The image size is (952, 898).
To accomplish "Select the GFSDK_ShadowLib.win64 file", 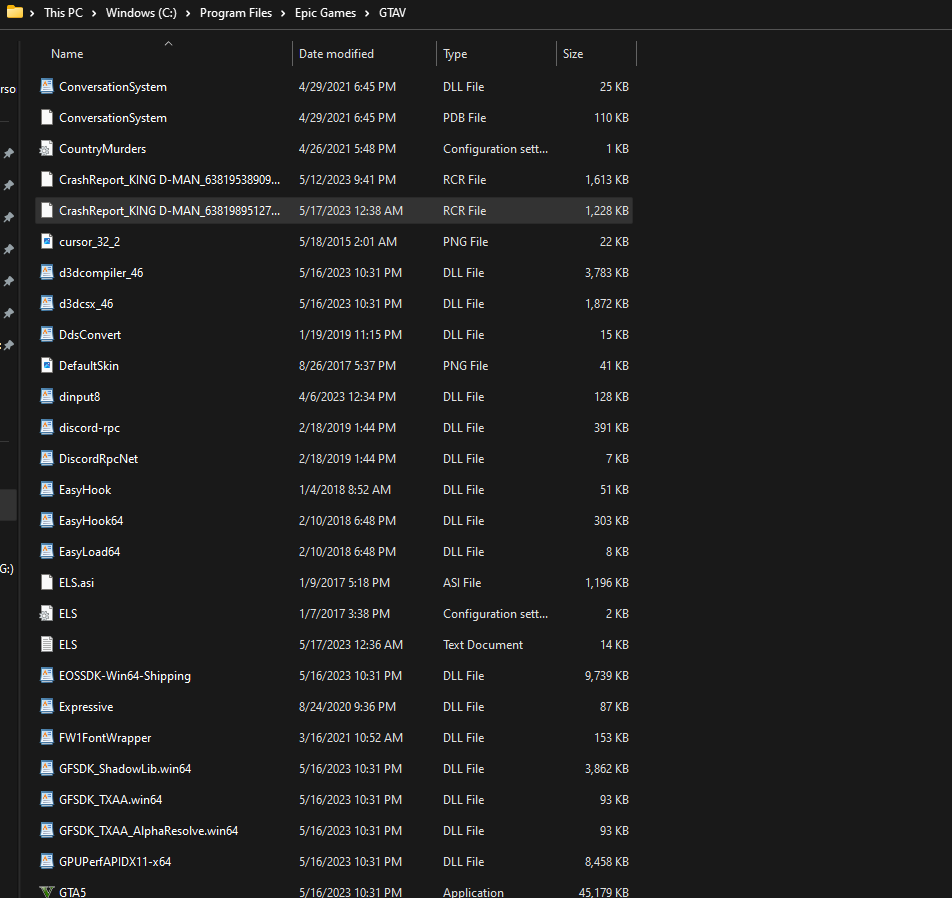I will click(x=124, y=769).
